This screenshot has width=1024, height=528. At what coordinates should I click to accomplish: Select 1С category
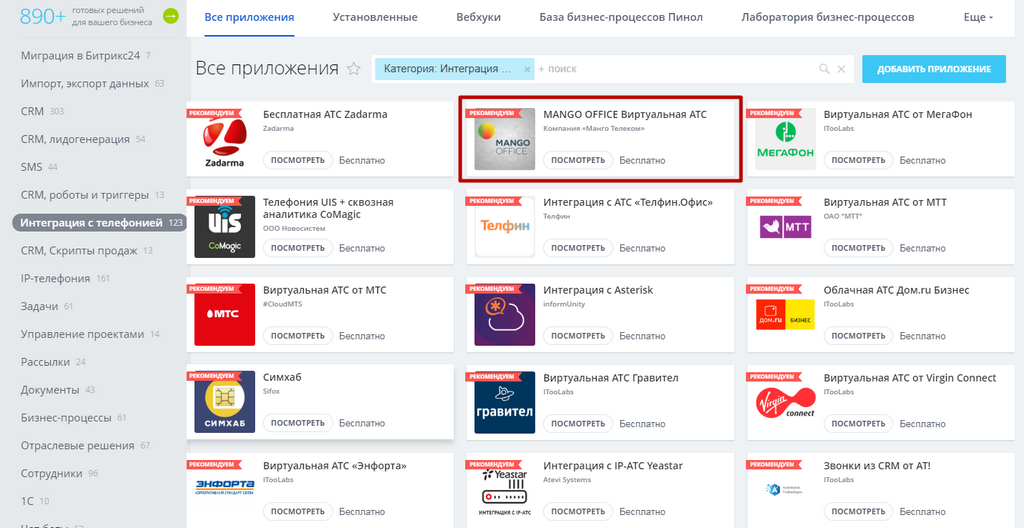click(35, 501)
